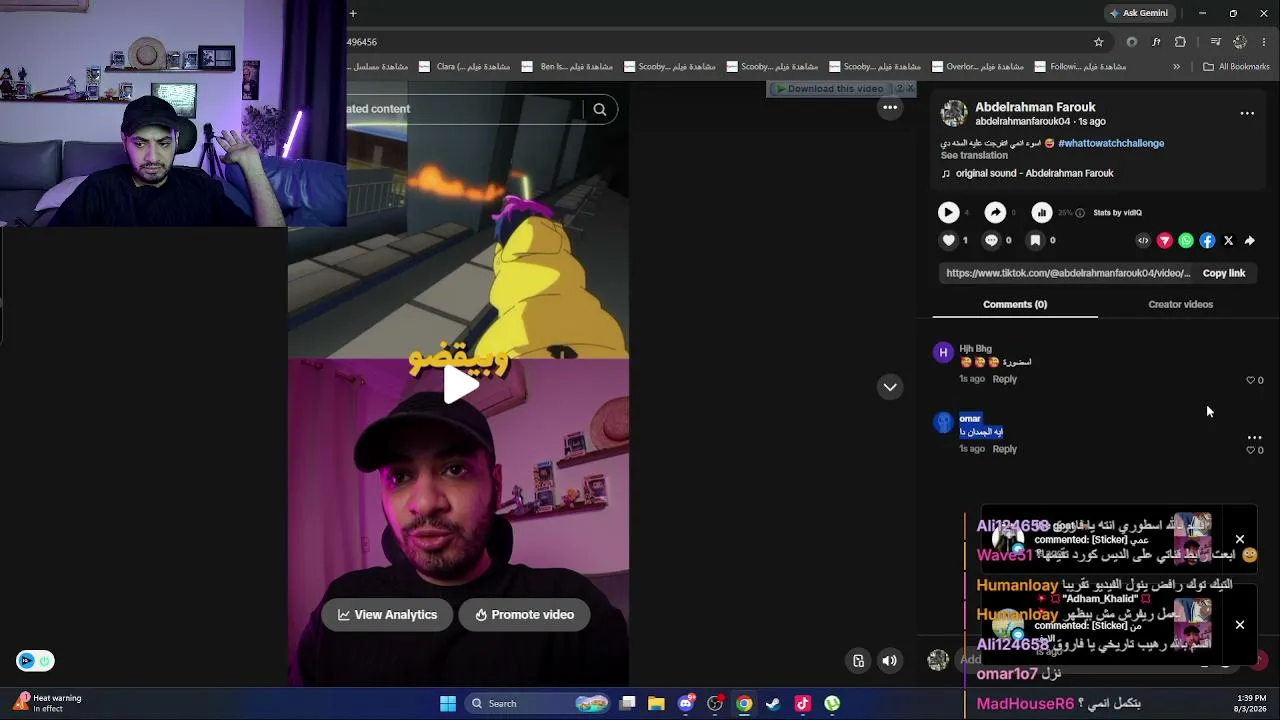Close the upper sticker comment notification
Viewport: 1280px width, 720px height.
click(x=1240, y=539)
